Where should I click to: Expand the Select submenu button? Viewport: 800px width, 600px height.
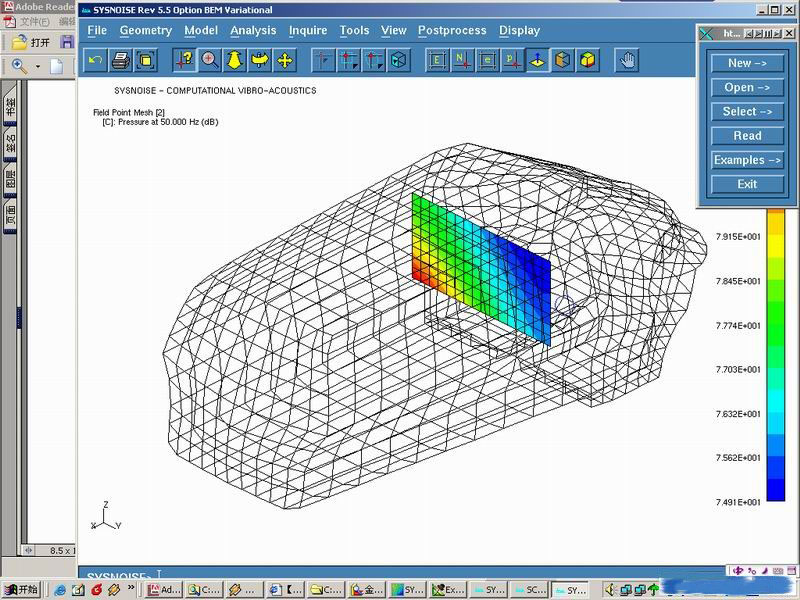pyautogui.click(x=747, y=112)
